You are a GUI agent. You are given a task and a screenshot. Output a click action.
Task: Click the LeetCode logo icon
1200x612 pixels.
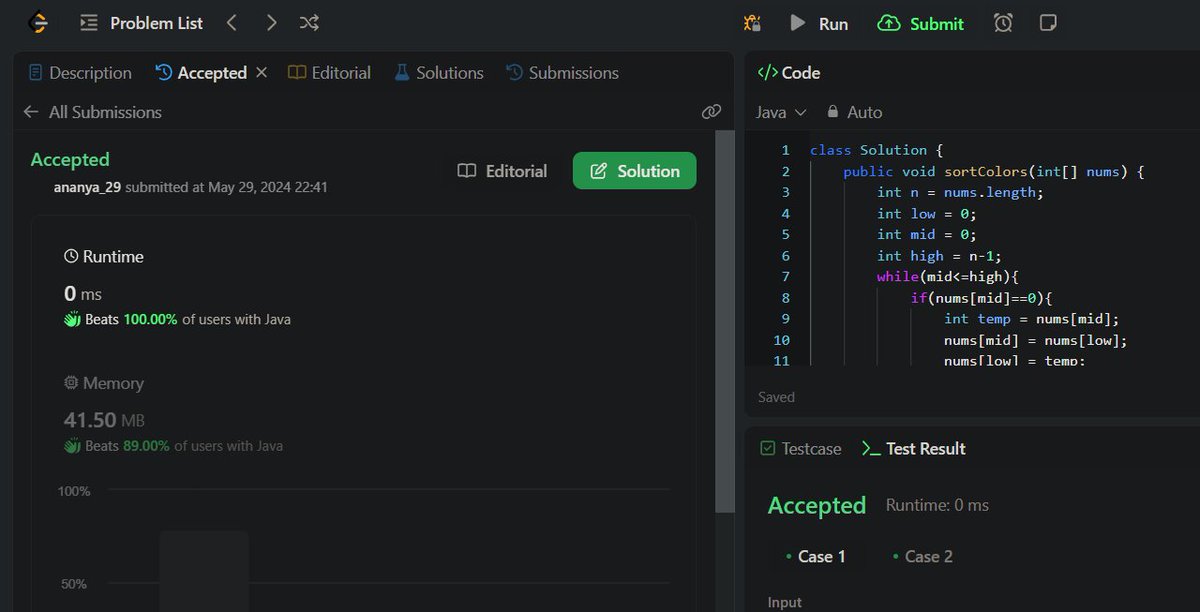coord(39,22)
